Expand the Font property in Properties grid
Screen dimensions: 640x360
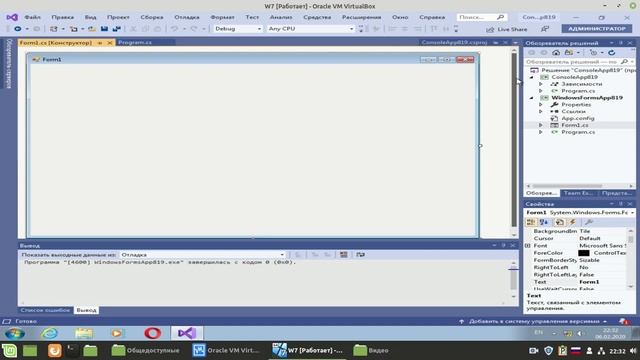click(x=528, y=246)
